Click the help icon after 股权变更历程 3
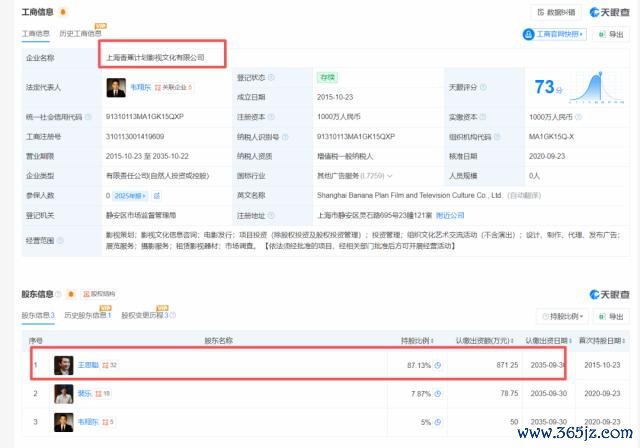This screenshot has height=448, width=640. [x=173, y=315]
